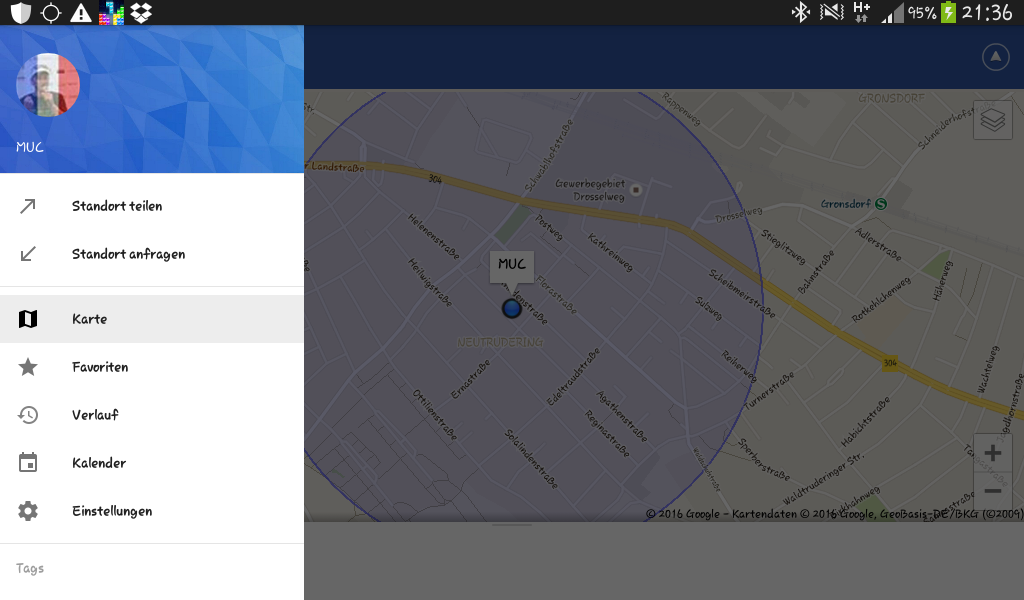Tap the compass navigation arrow icon

(995, 57)
